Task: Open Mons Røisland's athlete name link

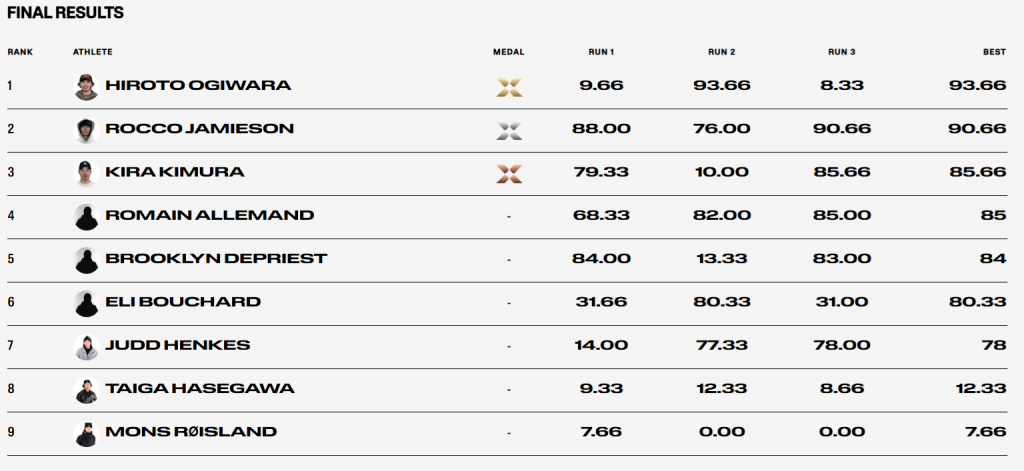Action: 191,432
